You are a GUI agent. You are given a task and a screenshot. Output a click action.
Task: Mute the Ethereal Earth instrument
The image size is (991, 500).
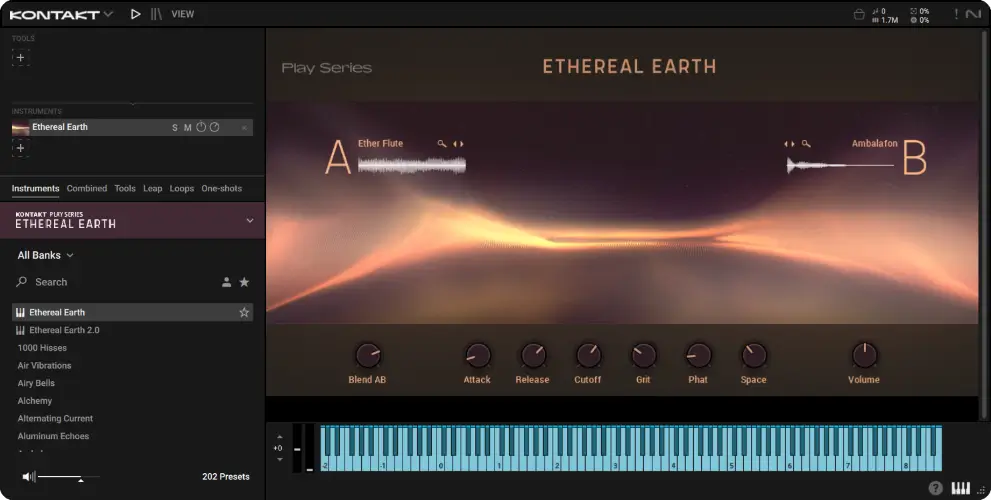click(x=188, y=128)
